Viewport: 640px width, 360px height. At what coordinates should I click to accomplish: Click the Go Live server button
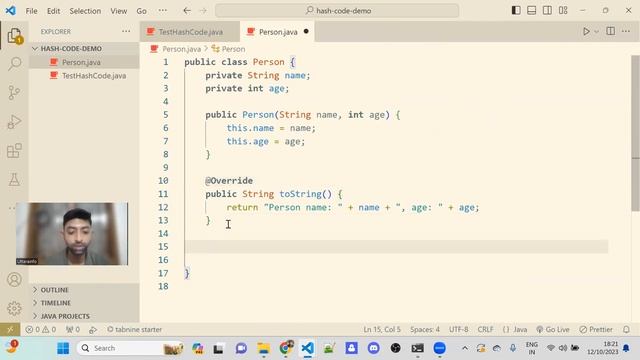[553, 329]
